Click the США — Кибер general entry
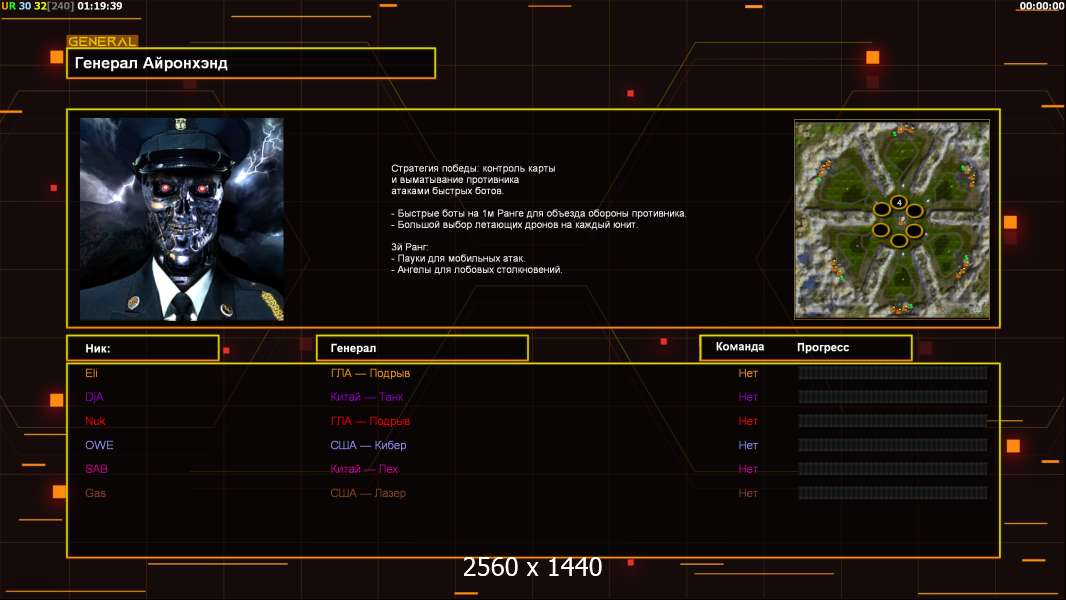This screenshot has height=600, width=1066. click(x=368, y=445)
